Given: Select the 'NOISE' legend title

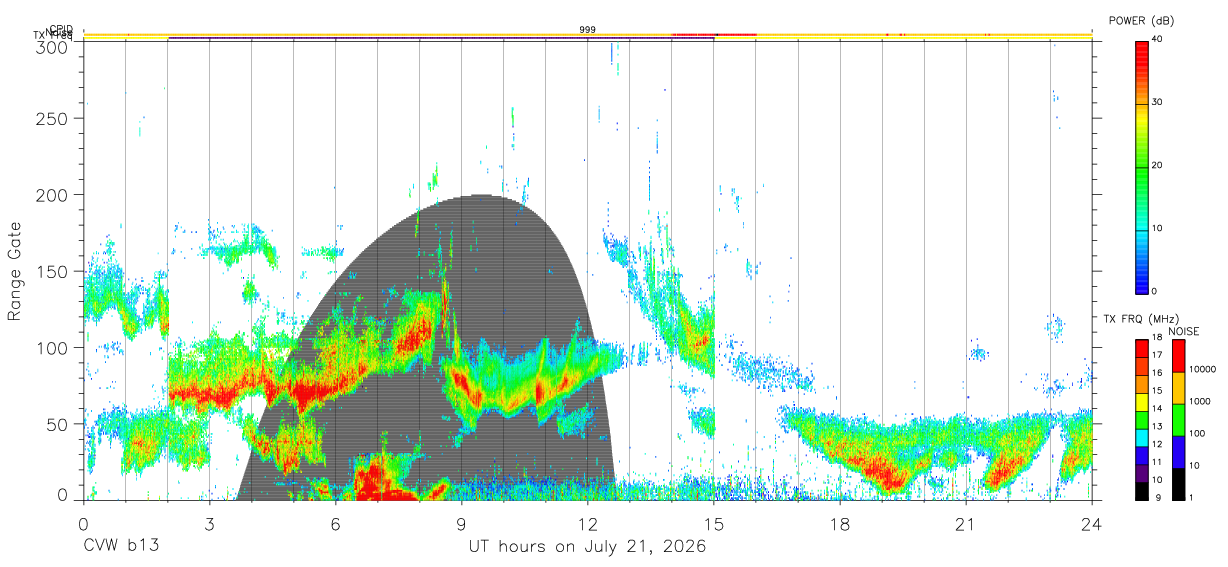Looking at the screenshot, I should click(x=1183, y=331).
